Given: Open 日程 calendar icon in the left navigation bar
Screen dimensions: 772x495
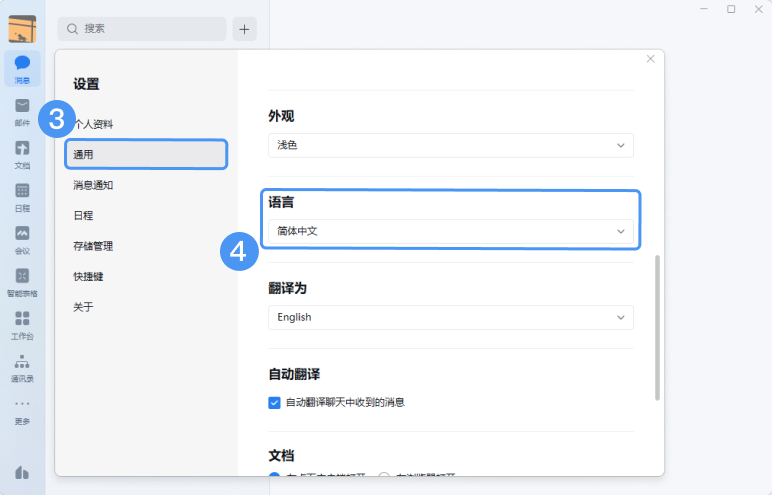Looking at the screenshot, I should (x=22, y=195).
